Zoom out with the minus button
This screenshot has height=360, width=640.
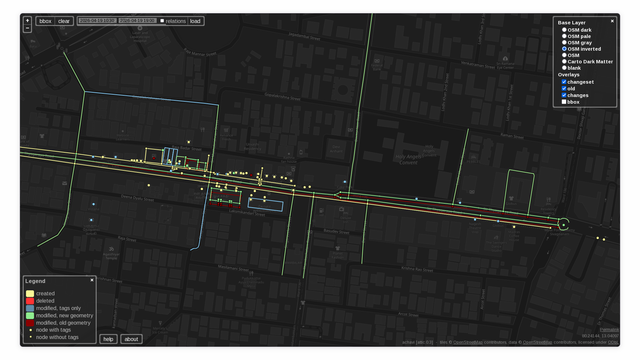coord(27,28)
